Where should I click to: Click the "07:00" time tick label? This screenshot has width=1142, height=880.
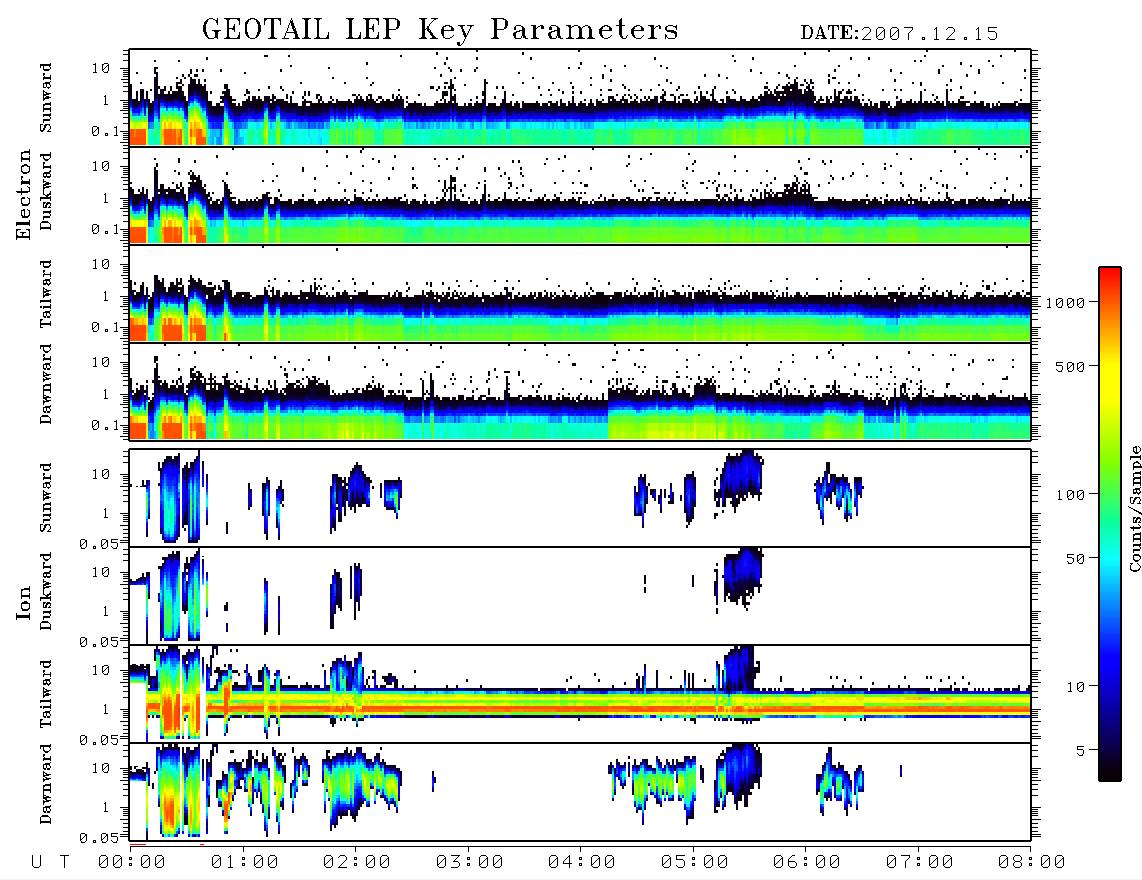coord(920,862)
